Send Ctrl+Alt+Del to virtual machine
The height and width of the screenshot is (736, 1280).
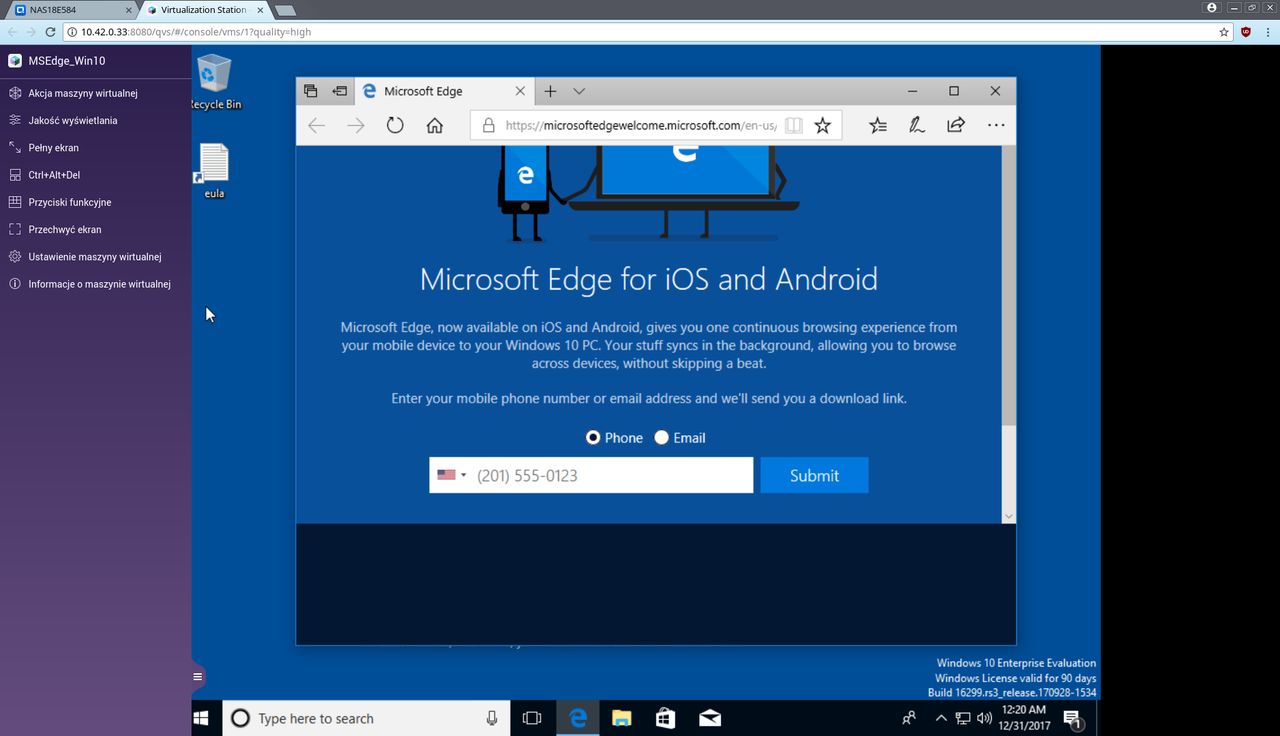tap(54, 175)
